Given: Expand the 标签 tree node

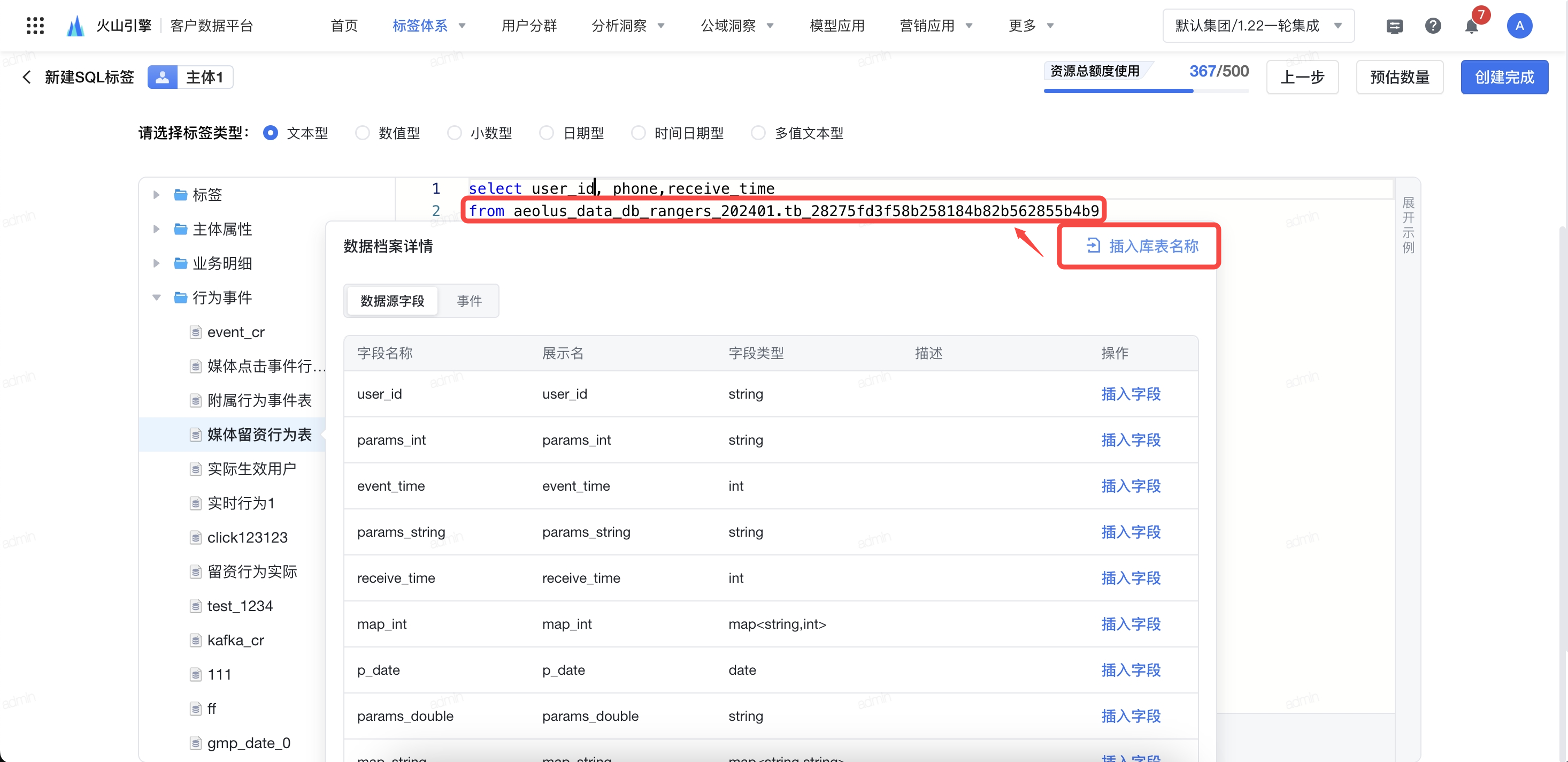Looking at the screenshot, I should coord(157,195).
